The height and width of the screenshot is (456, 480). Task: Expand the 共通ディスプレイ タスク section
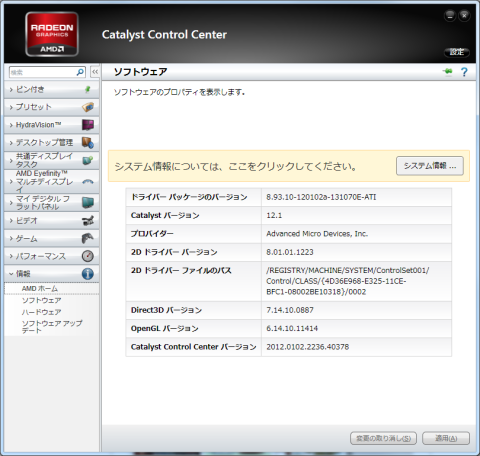click(x=52, y=160)
